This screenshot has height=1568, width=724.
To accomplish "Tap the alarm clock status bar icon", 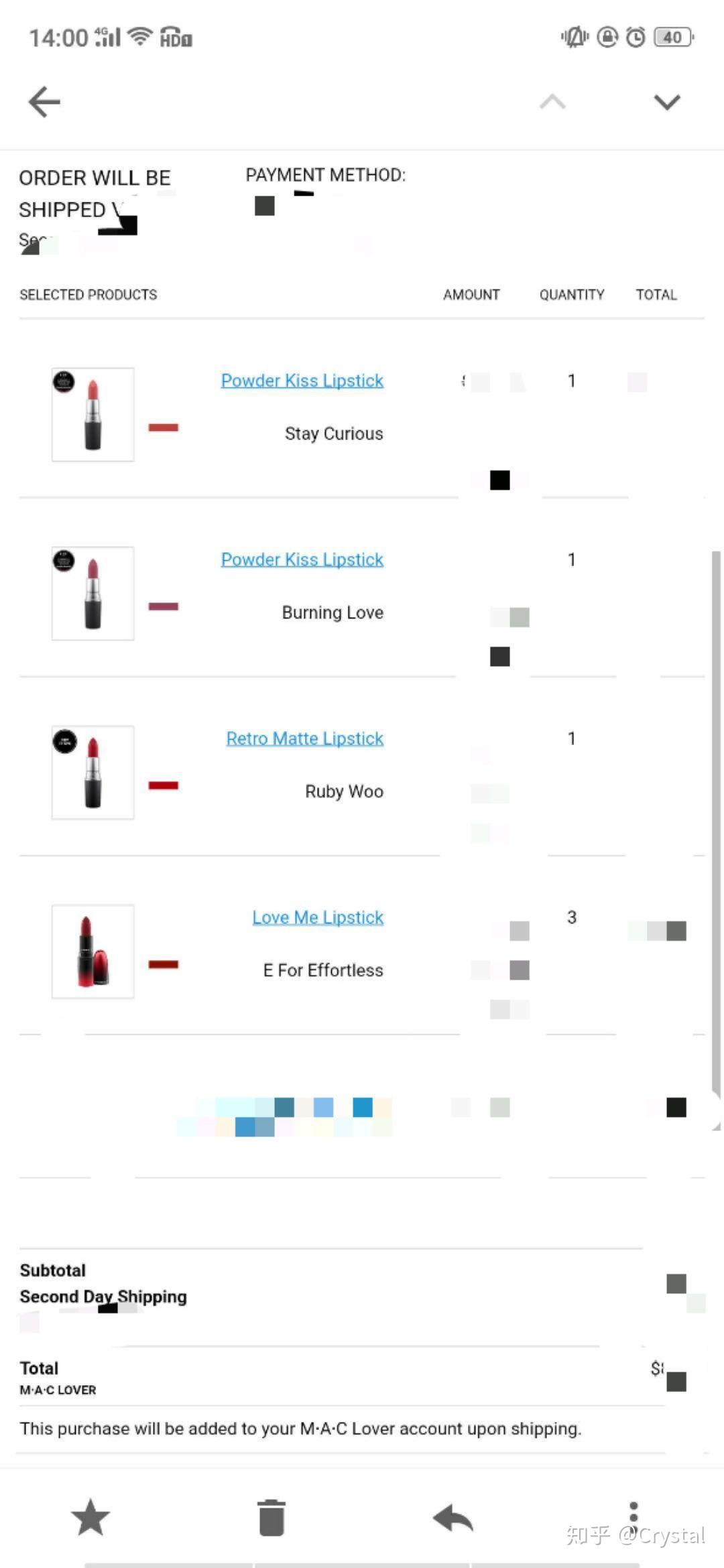I will coord(636,38).
